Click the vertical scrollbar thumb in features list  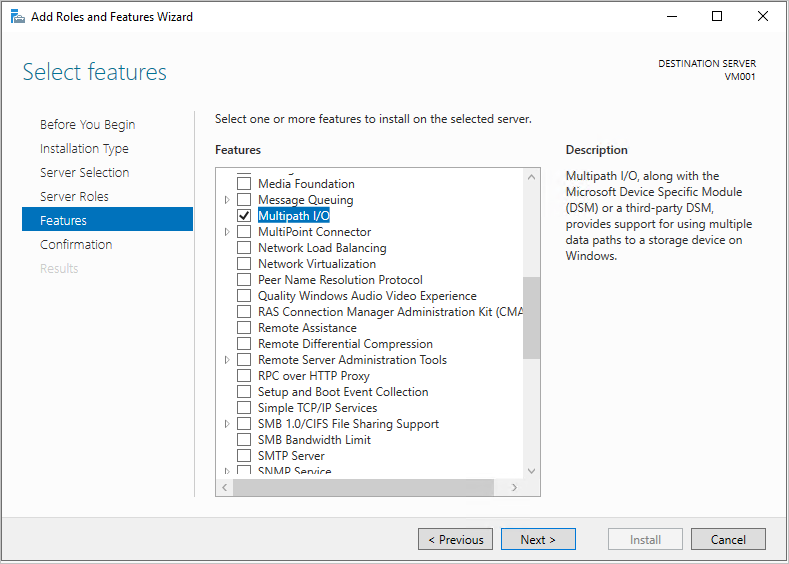point(531,317)
